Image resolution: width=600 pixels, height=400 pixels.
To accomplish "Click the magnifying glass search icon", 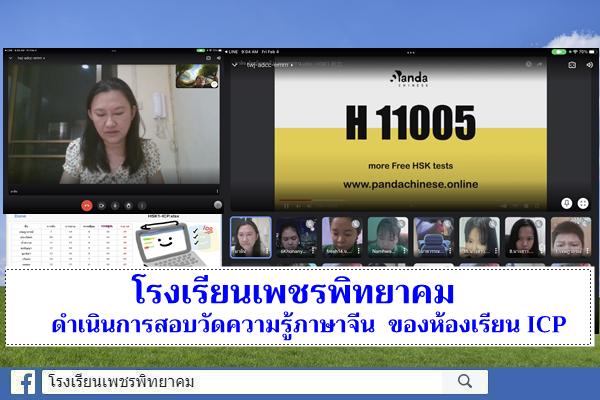I will [x=464, y=381].
